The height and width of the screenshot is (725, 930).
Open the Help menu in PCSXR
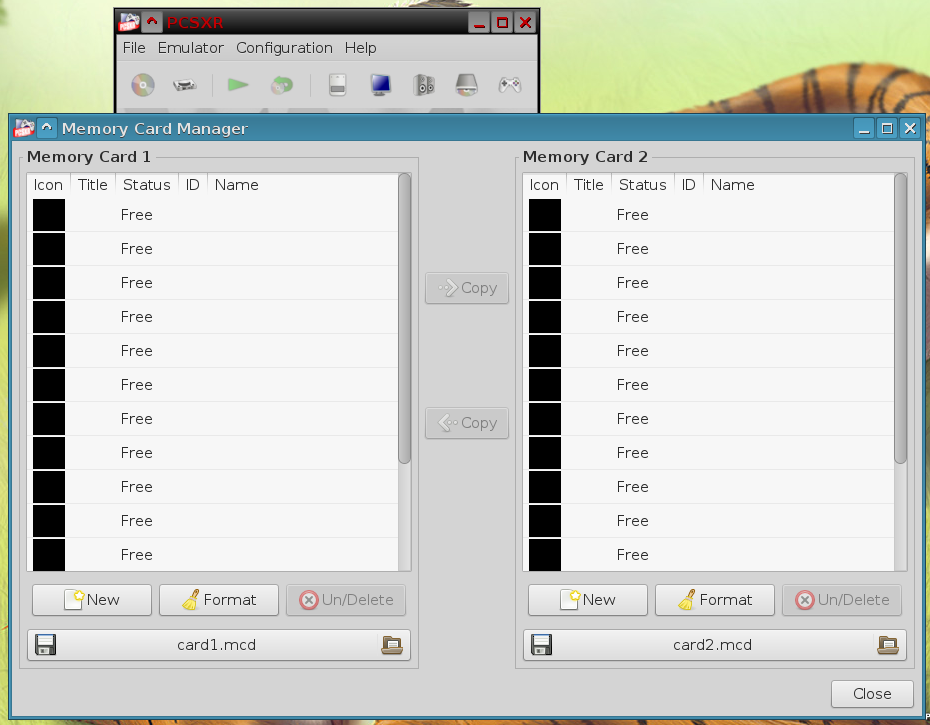click(361, 47)
